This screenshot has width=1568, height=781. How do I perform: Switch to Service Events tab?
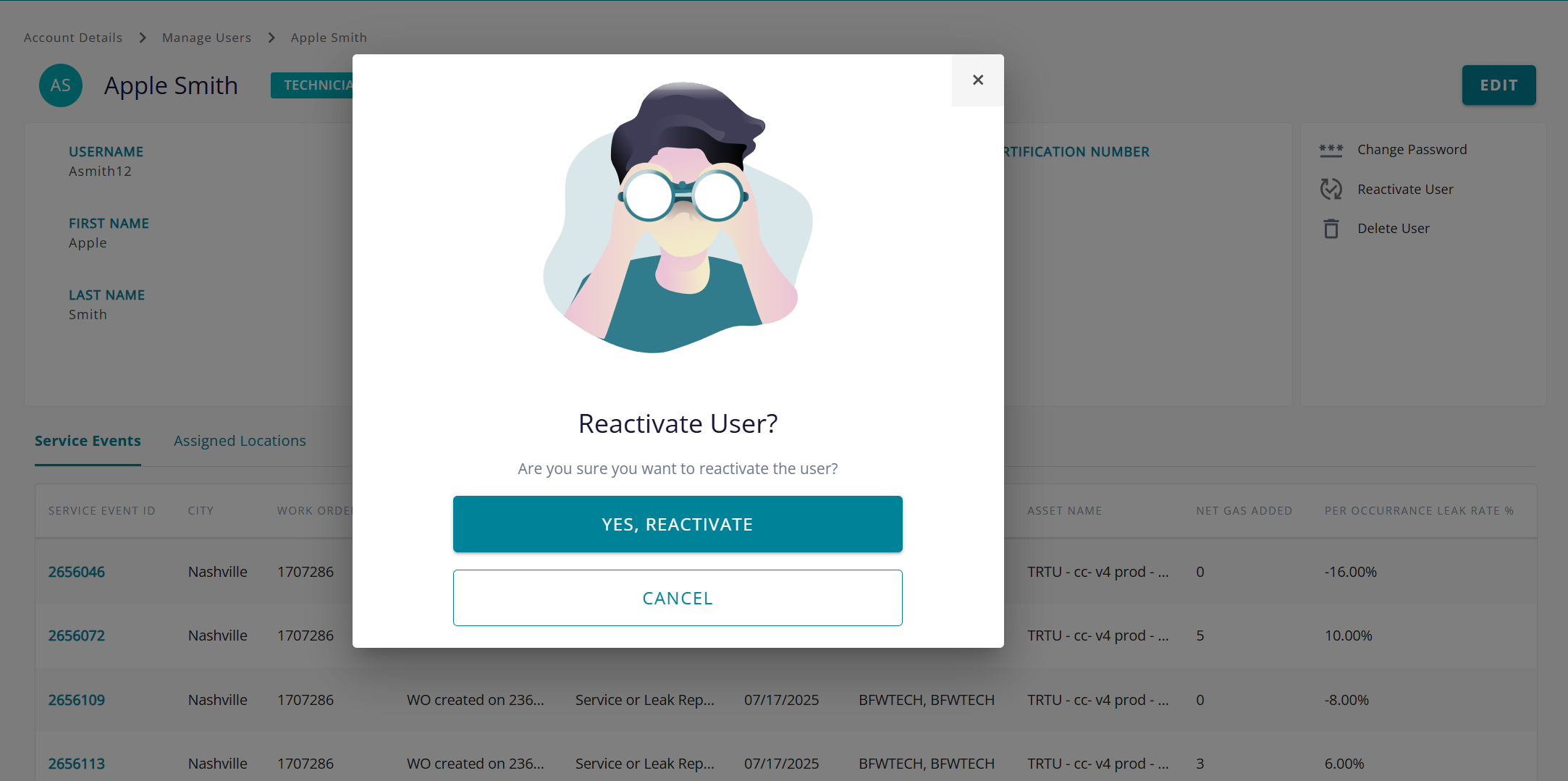[x=88, y=441]
